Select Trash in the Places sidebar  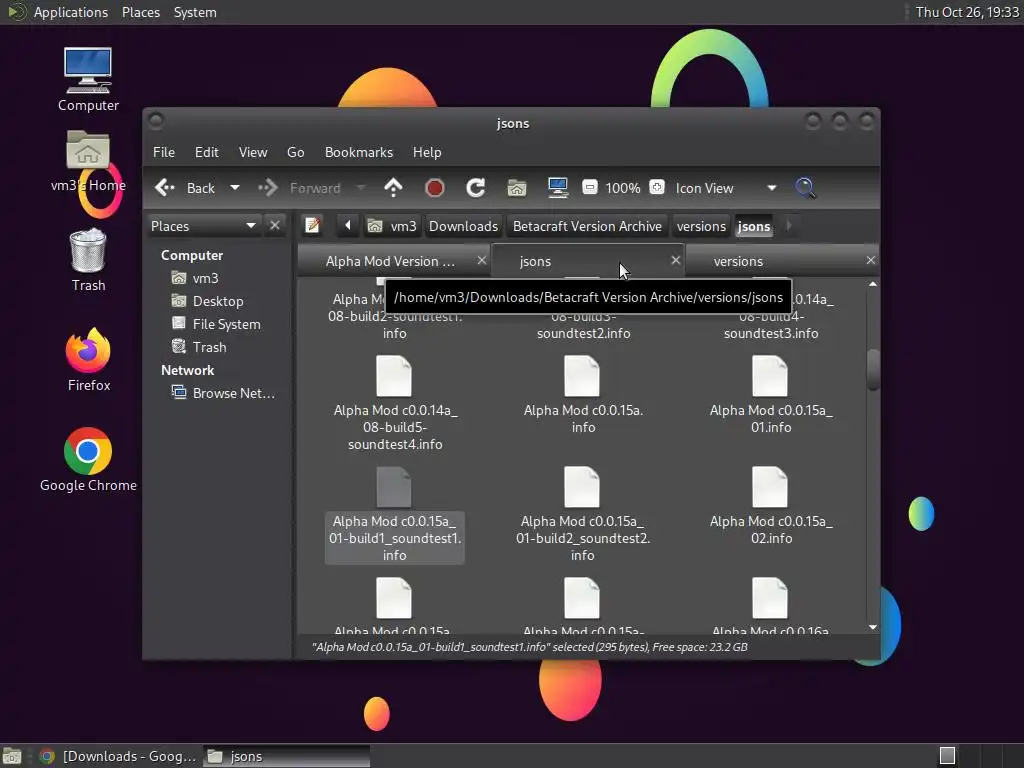click(x=209, y=347)
